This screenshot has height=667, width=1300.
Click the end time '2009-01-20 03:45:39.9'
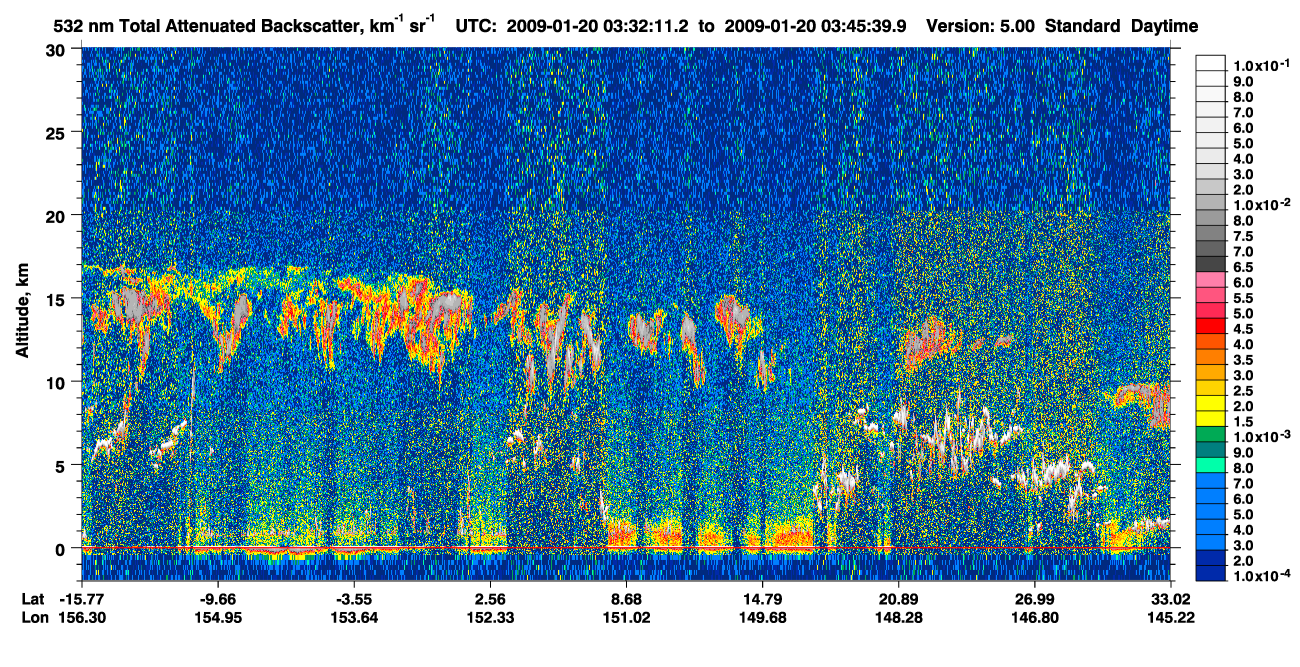(x=815, y=26)
